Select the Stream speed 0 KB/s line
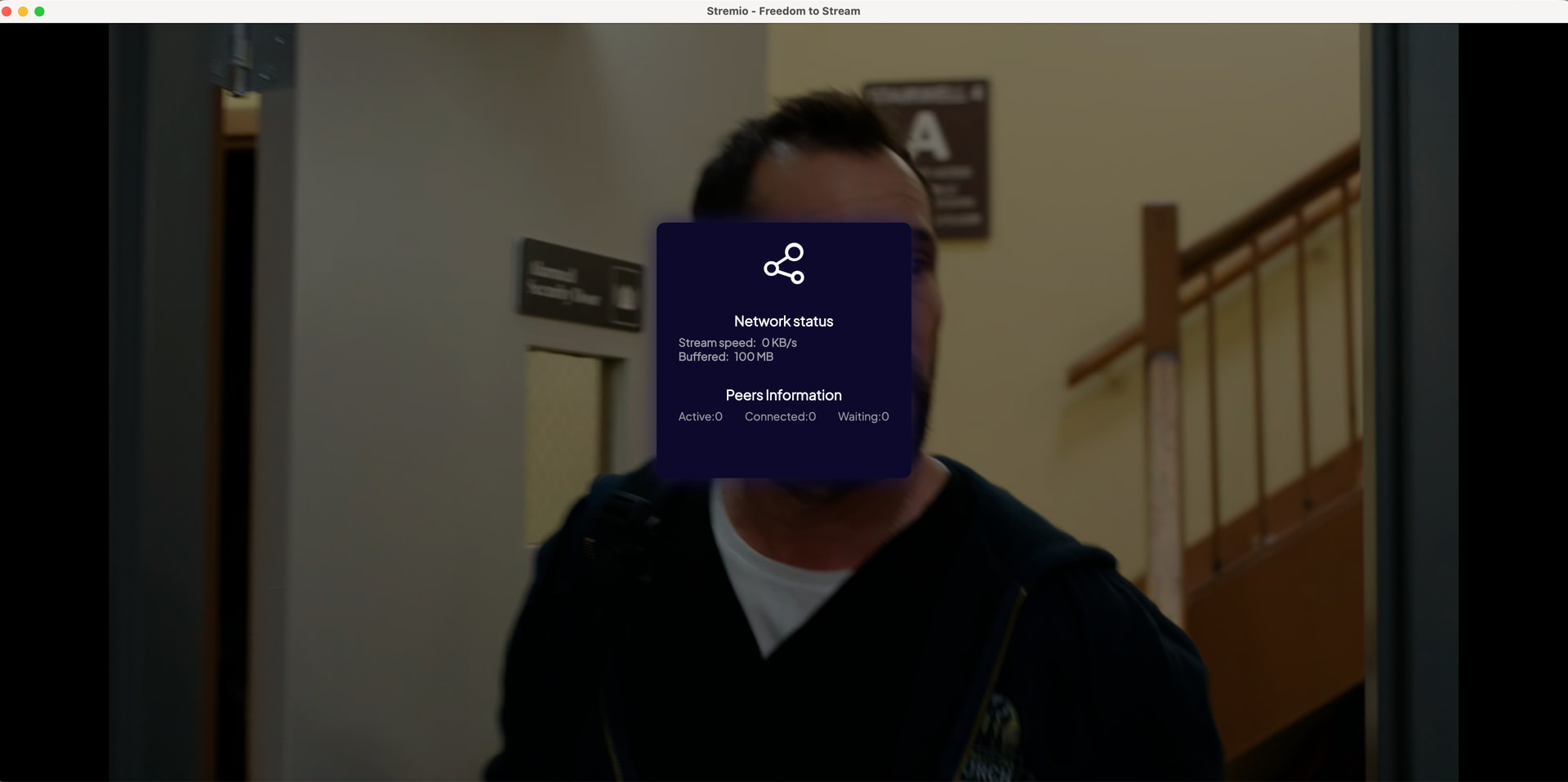This screenshot has width=1568, height=782. click(737, 343)
